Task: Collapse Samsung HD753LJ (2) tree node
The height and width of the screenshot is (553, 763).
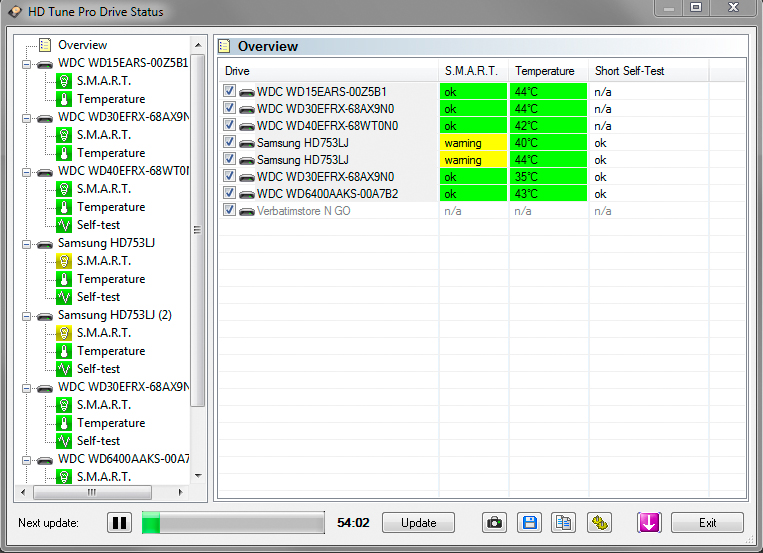Action: [26, 316]
